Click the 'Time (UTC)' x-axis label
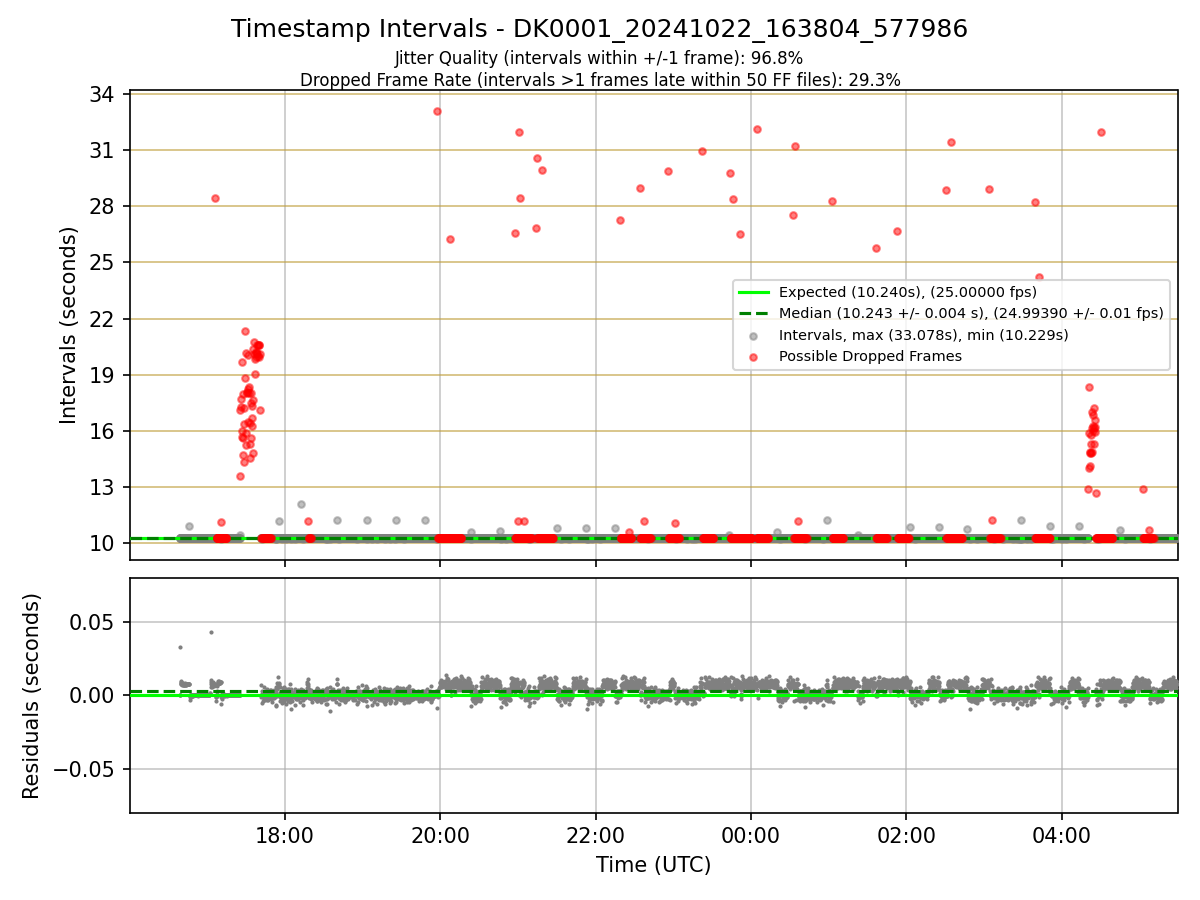 point(653,865)
